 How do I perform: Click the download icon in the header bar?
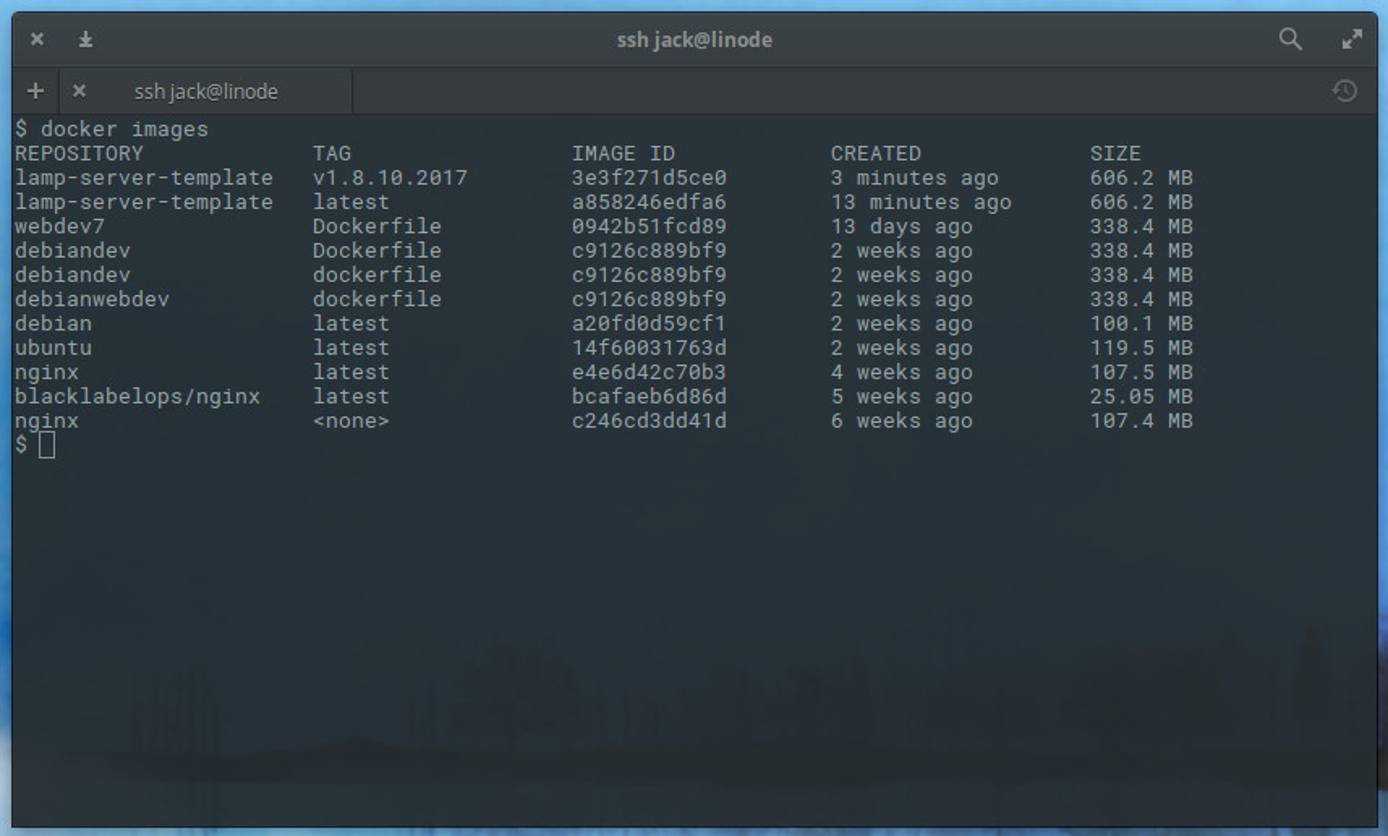[x=86, y=39]
